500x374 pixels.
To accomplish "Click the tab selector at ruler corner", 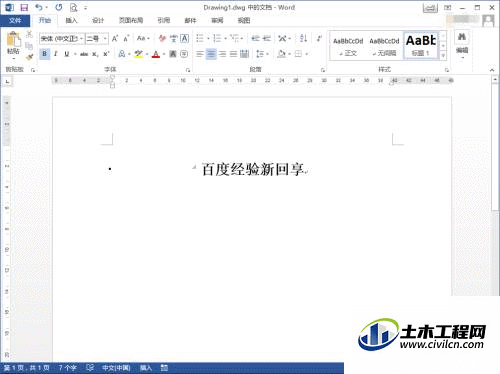I will (7, 81).
